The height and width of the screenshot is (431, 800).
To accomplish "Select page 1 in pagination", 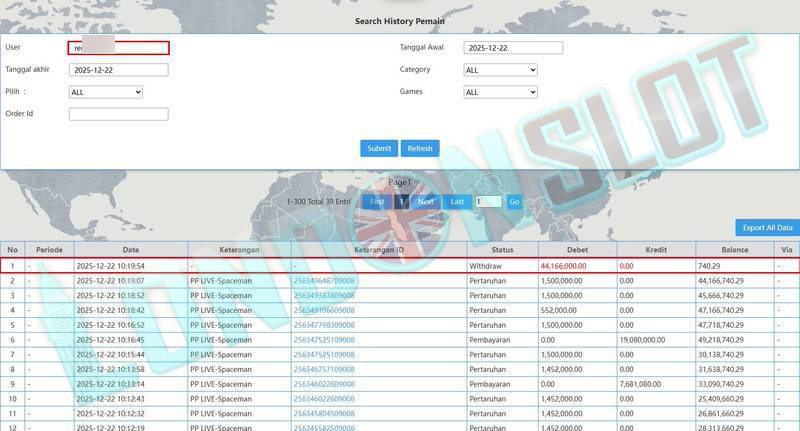I will point(401,202).
